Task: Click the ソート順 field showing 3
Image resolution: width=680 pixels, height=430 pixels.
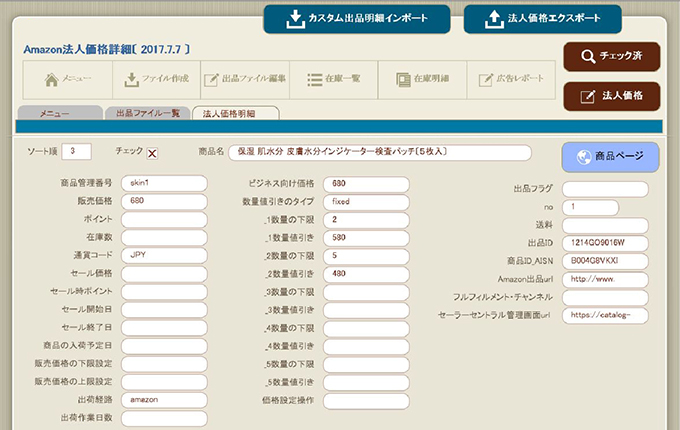Action: (x=76, y=151)
